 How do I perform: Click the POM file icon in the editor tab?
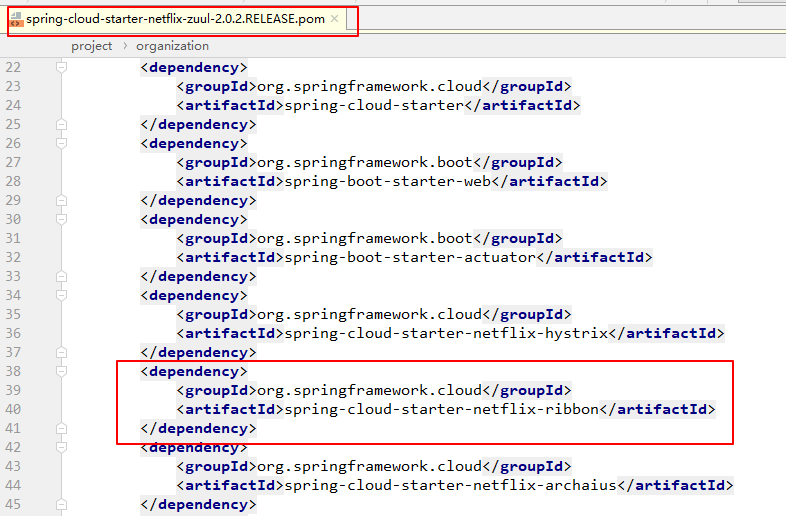(16, 19)
